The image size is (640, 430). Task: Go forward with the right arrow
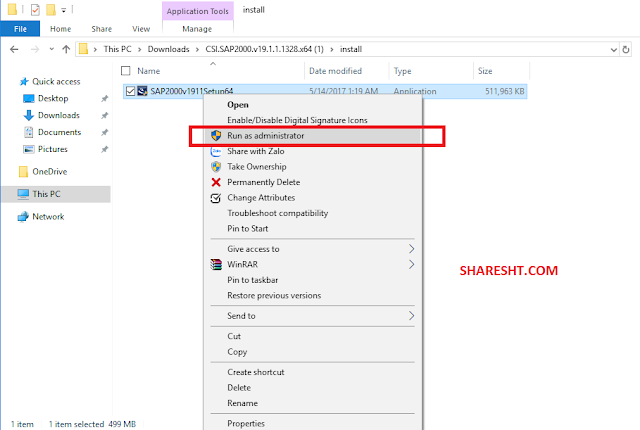pos(35,49)
